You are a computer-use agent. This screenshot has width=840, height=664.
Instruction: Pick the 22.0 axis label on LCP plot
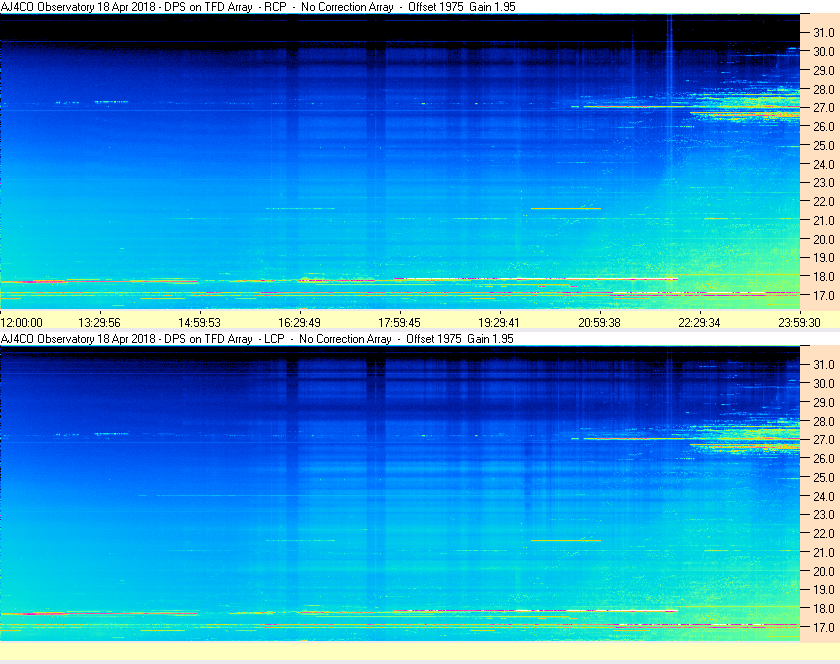[824, 534]
